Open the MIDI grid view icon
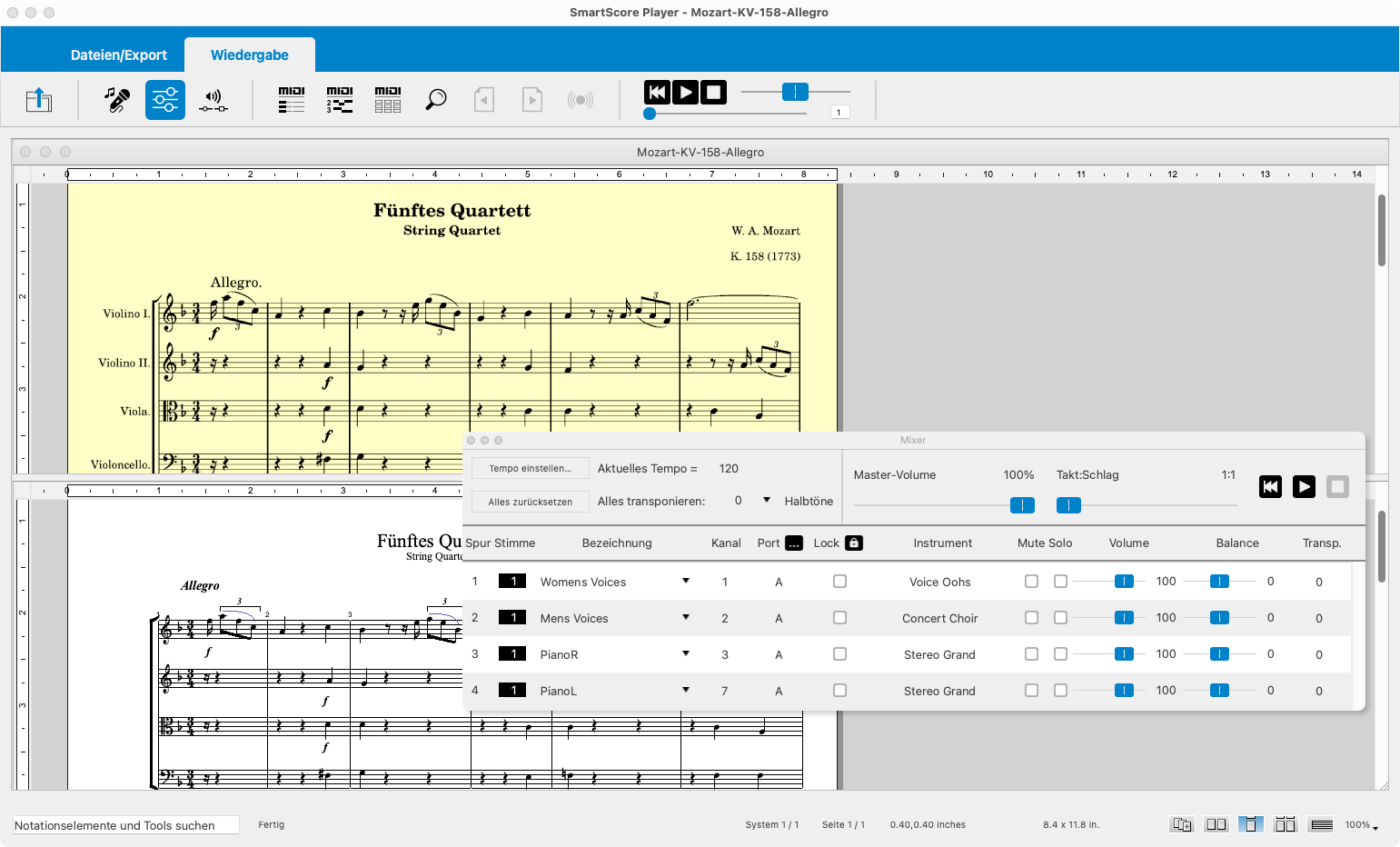Screen dimensions: 1400x847 pyautogui.click(x=388, y=99)
